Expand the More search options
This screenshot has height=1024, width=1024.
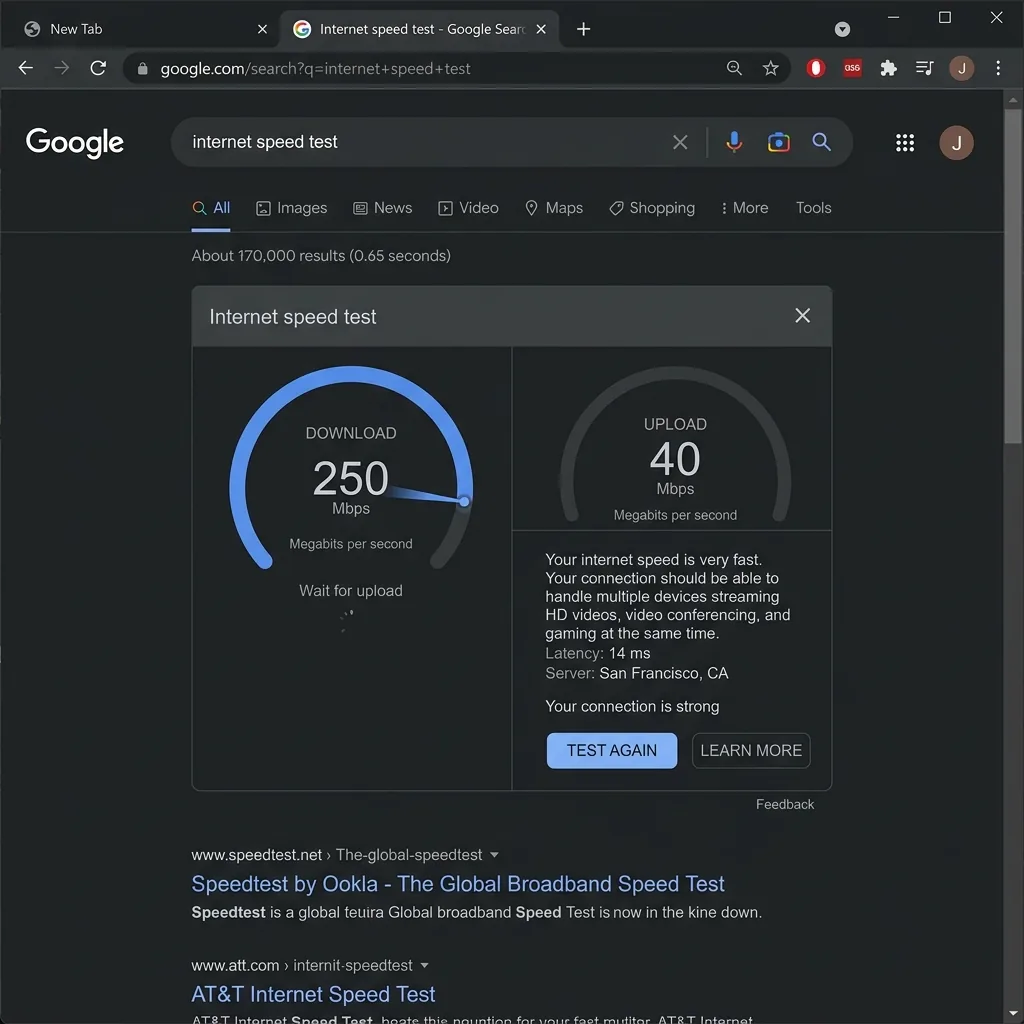(x=744, y=208)
